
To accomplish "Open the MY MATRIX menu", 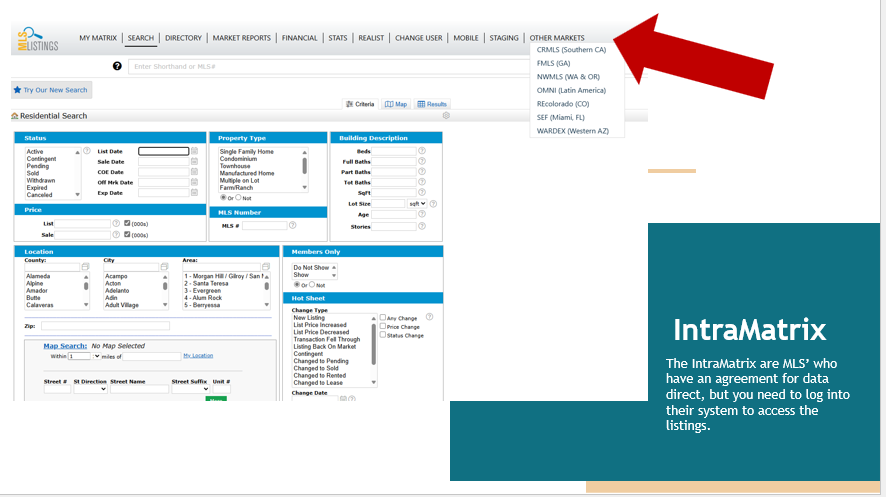I will click(98, 38).
